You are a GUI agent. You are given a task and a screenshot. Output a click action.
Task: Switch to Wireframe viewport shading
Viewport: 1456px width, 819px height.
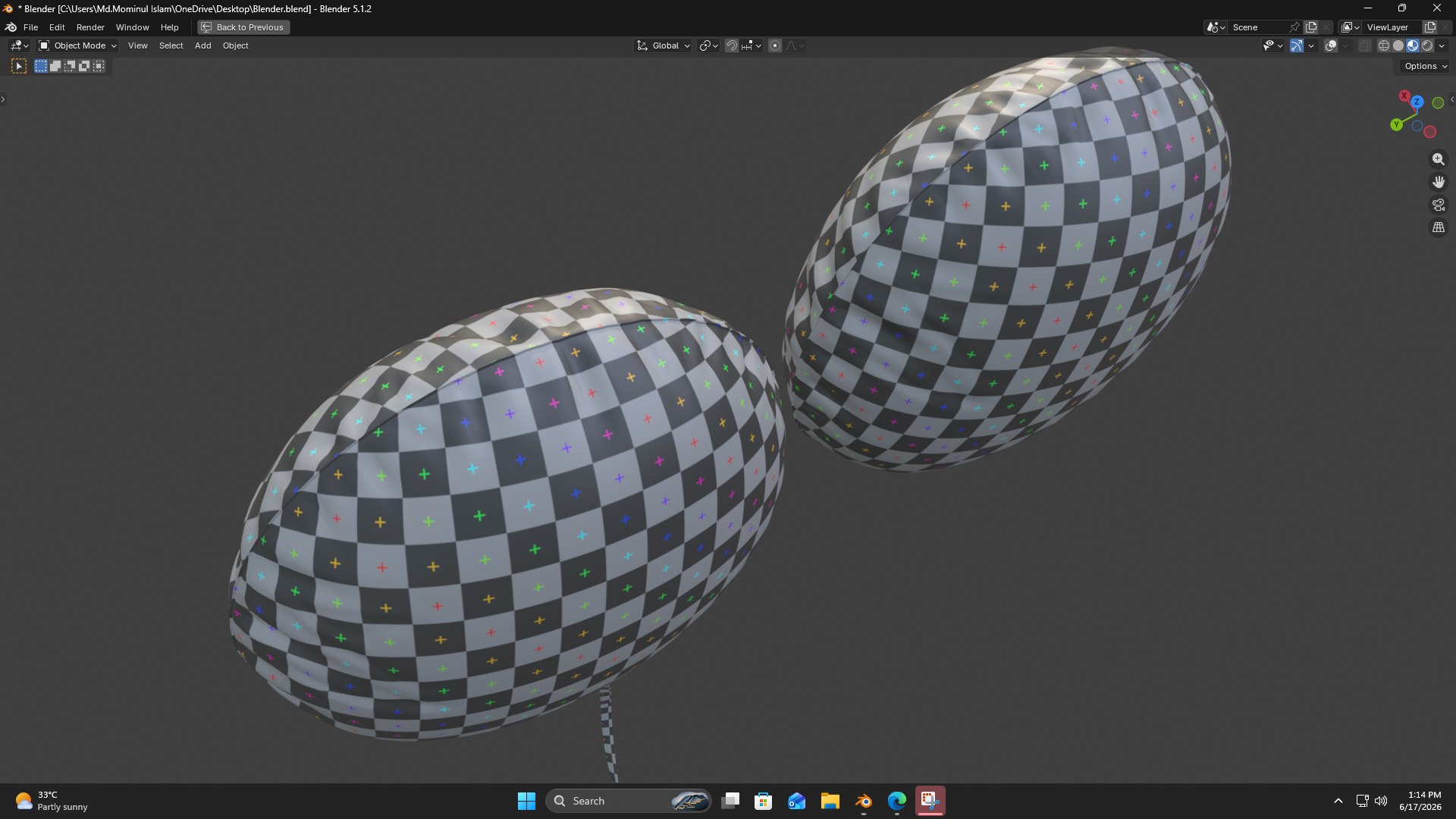1383,45
